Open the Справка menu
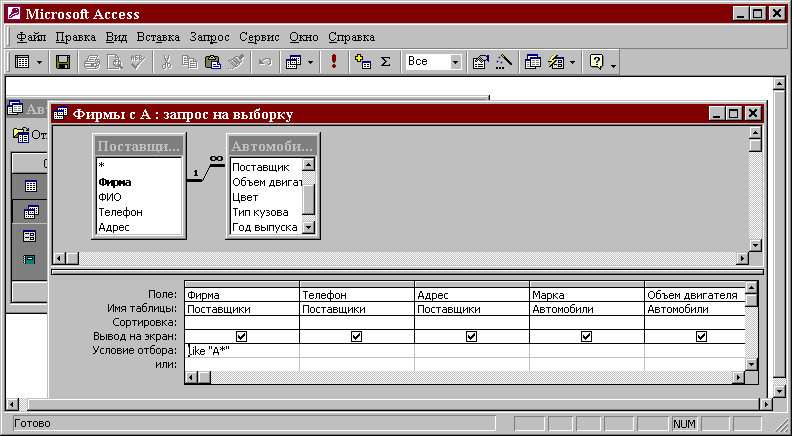792x436 pixels. 352,37
